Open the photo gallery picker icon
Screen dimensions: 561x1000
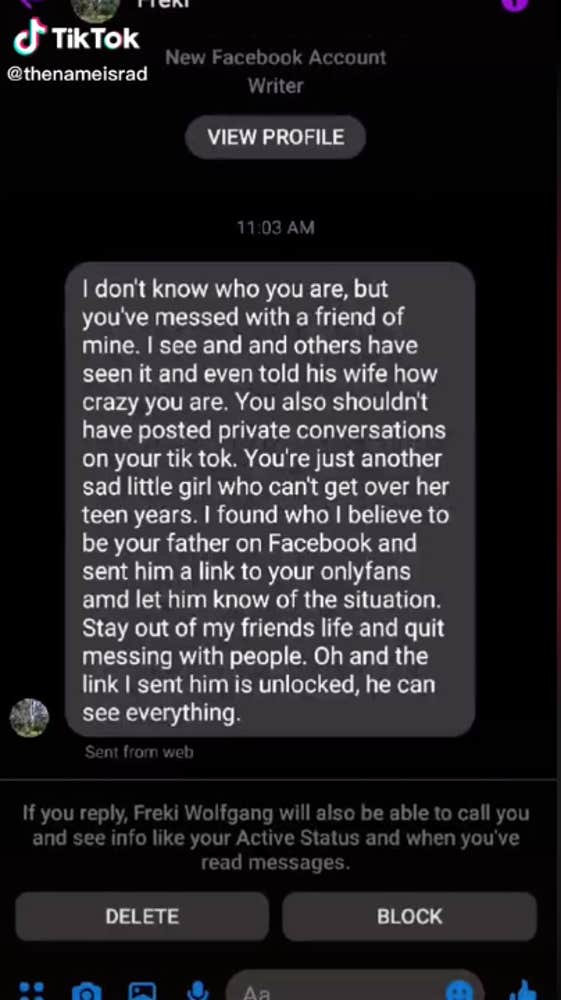(x=142, y=992)
